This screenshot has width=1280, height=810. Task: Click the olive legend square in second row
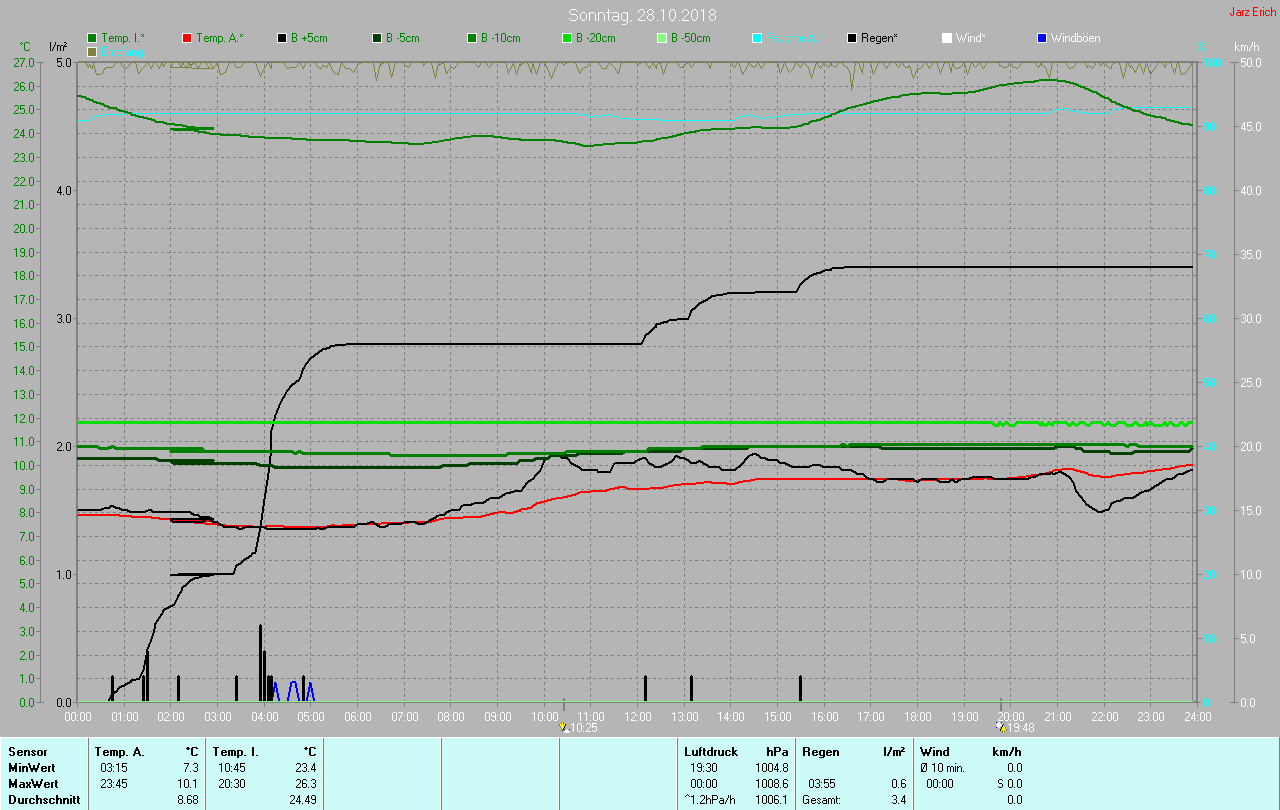tap(92, 51)
